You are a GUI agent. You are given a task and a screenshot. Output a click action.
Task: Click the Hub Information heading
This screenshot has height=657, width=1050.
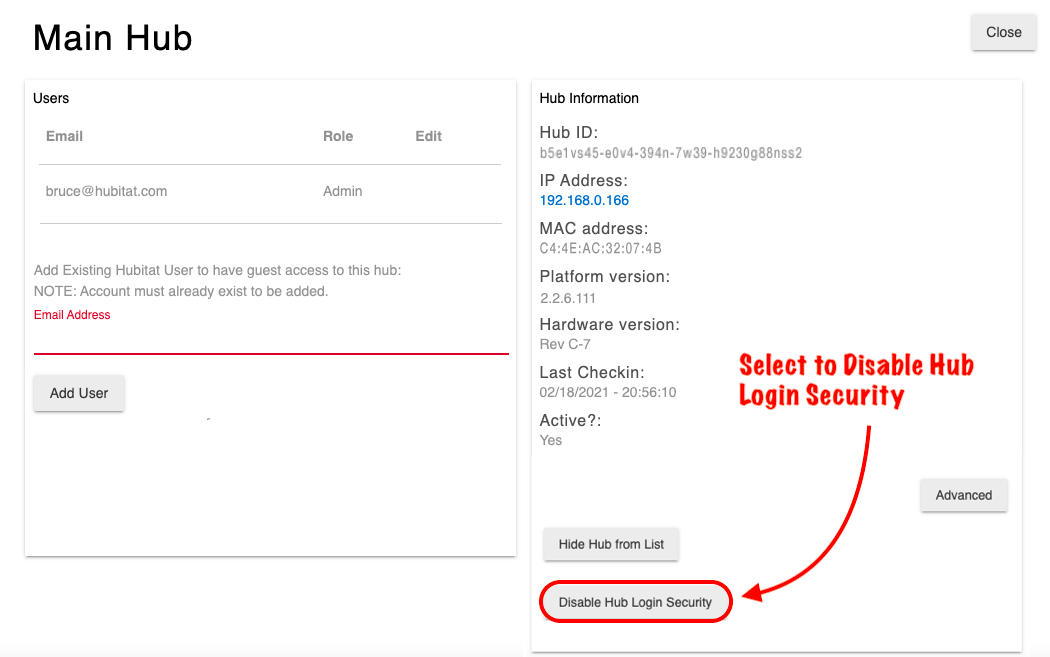pyautogui.click(x=588, y=98)
